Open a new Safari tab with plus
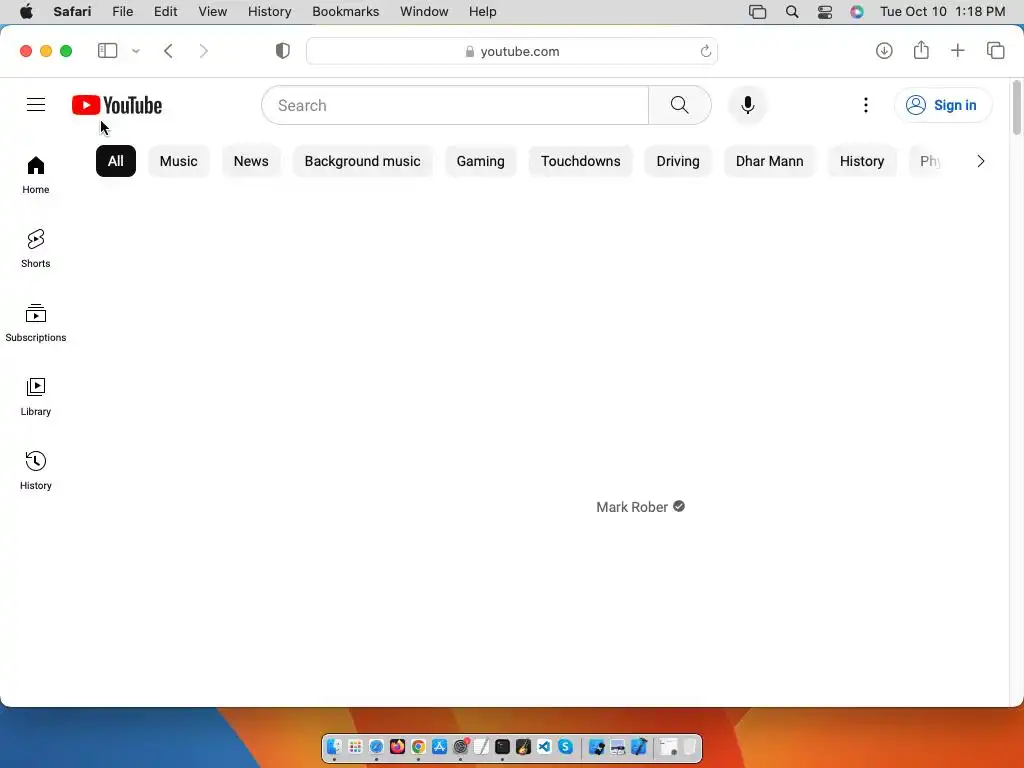This screenshot has height=768, width=1024. (957, 51)
